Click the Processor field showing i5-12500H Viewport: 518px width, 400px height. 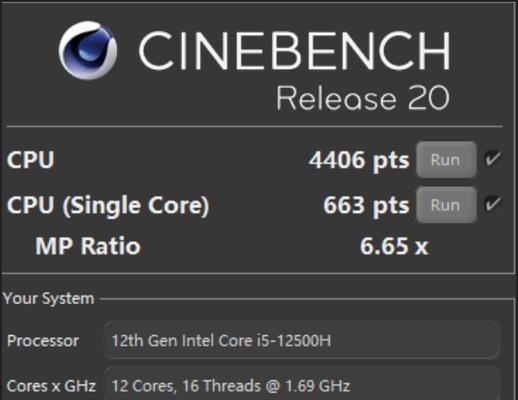click(x=302, y=341)
